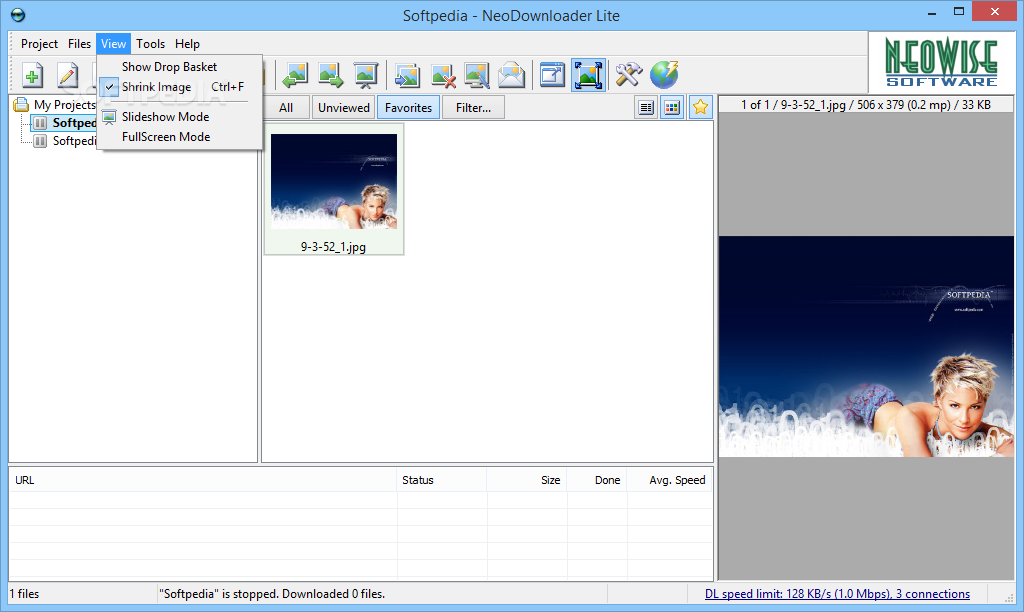This screenshot has width=1024, height=612.
Task: Go to the next image
Action: point(330,75)
